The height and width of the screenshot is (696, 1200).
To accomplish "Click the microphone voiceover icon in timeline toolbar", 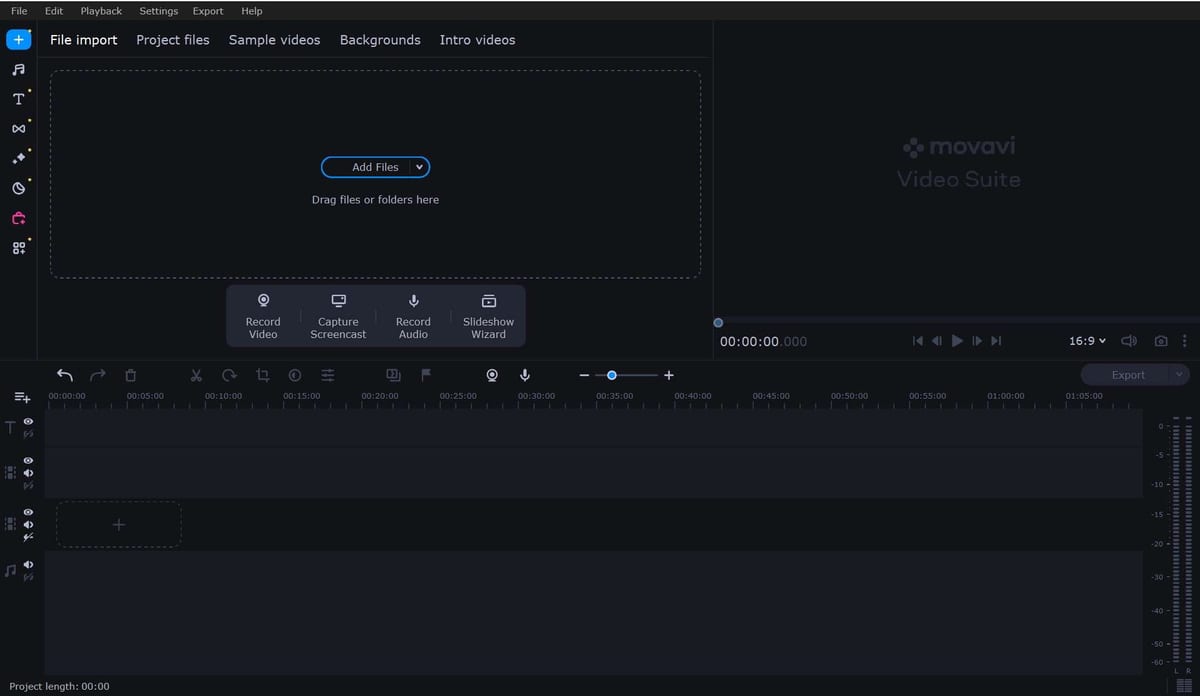I will [525, 375].
